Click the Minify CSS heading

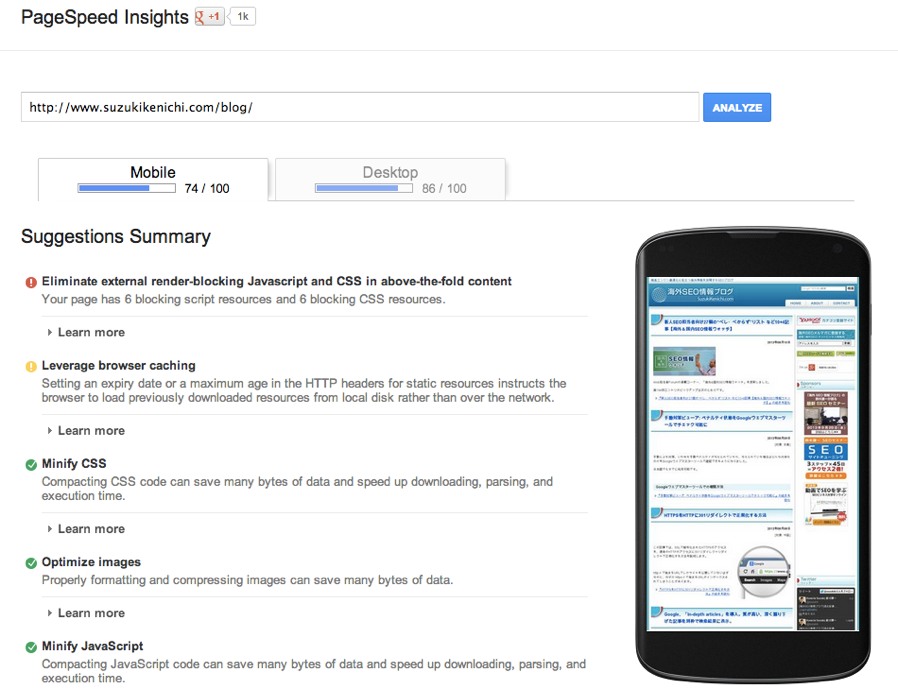click(74, 463)
